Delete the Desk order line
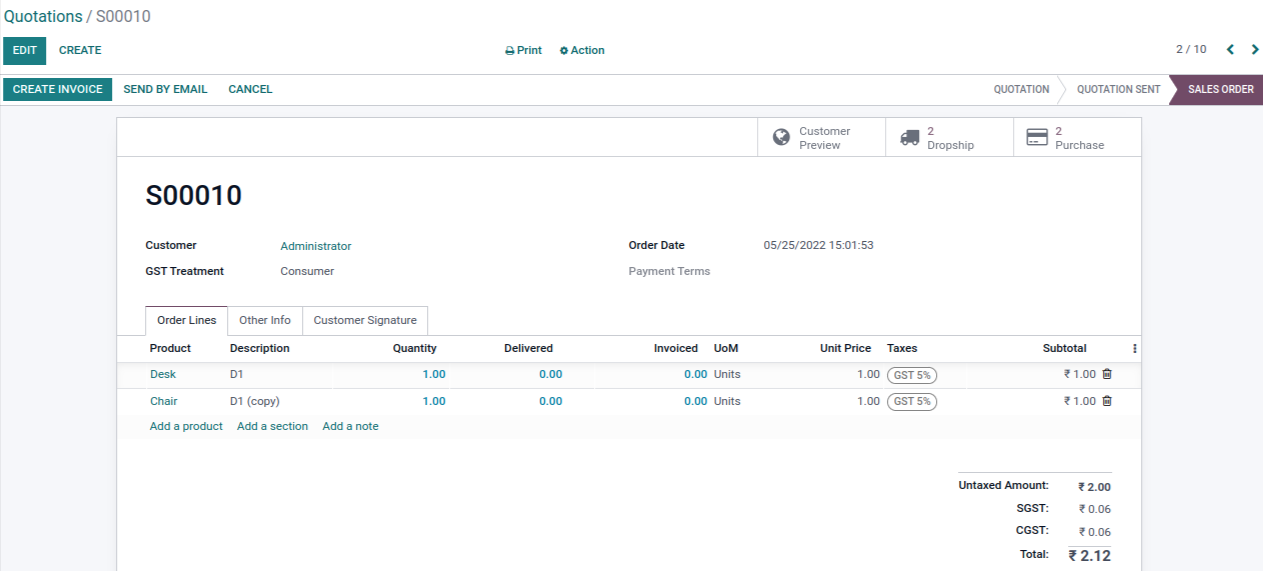This screenshot has height=571, width=1263. point(1106,374)
